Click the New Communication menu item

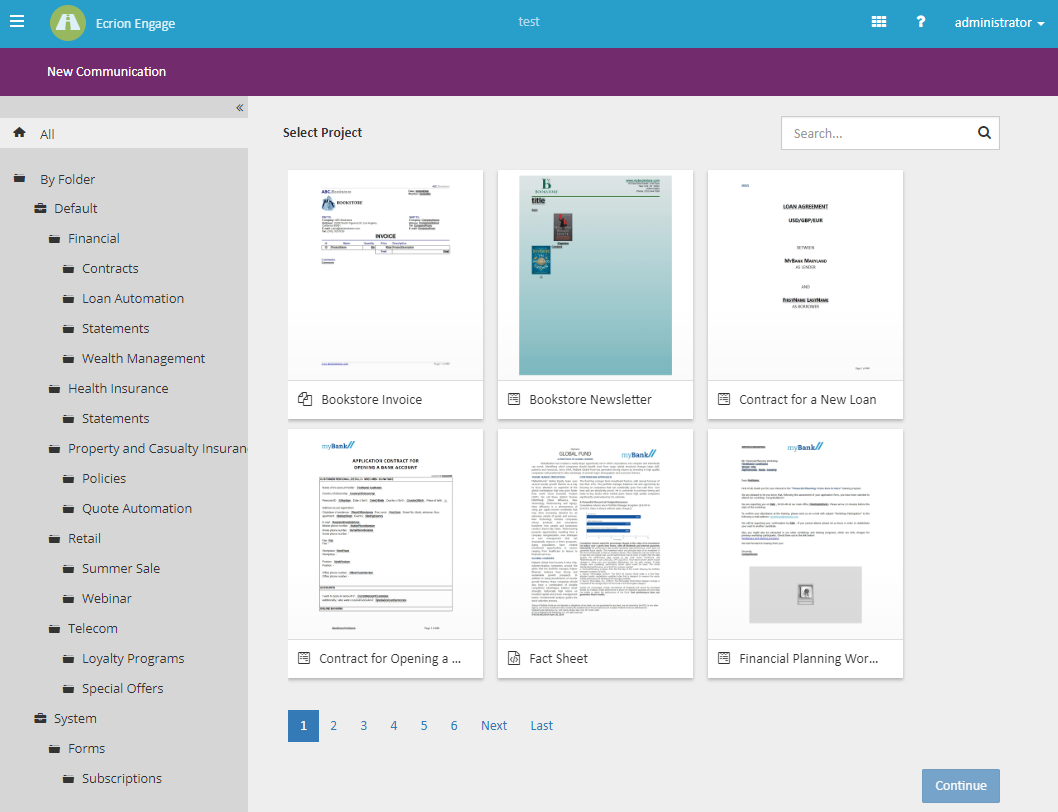(x=106, y=71)
